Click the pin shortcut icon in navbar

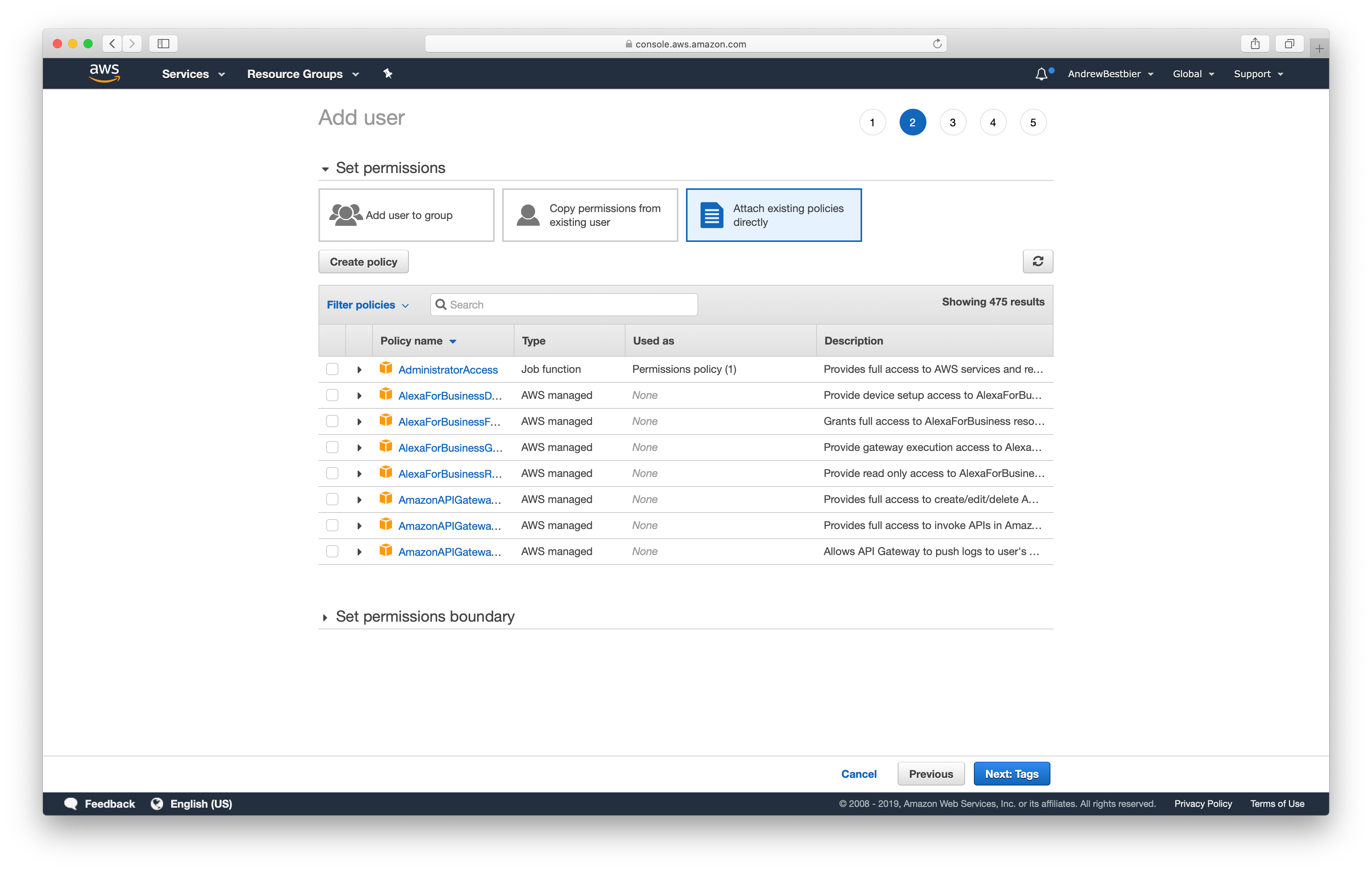pyautogui.click(x=387, y=73)
